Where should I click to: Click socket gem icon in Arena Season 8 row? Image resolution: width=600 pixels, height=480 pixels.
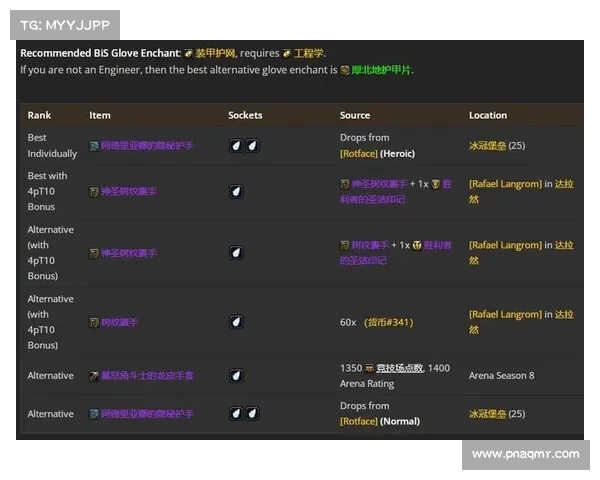coord(236,376)
